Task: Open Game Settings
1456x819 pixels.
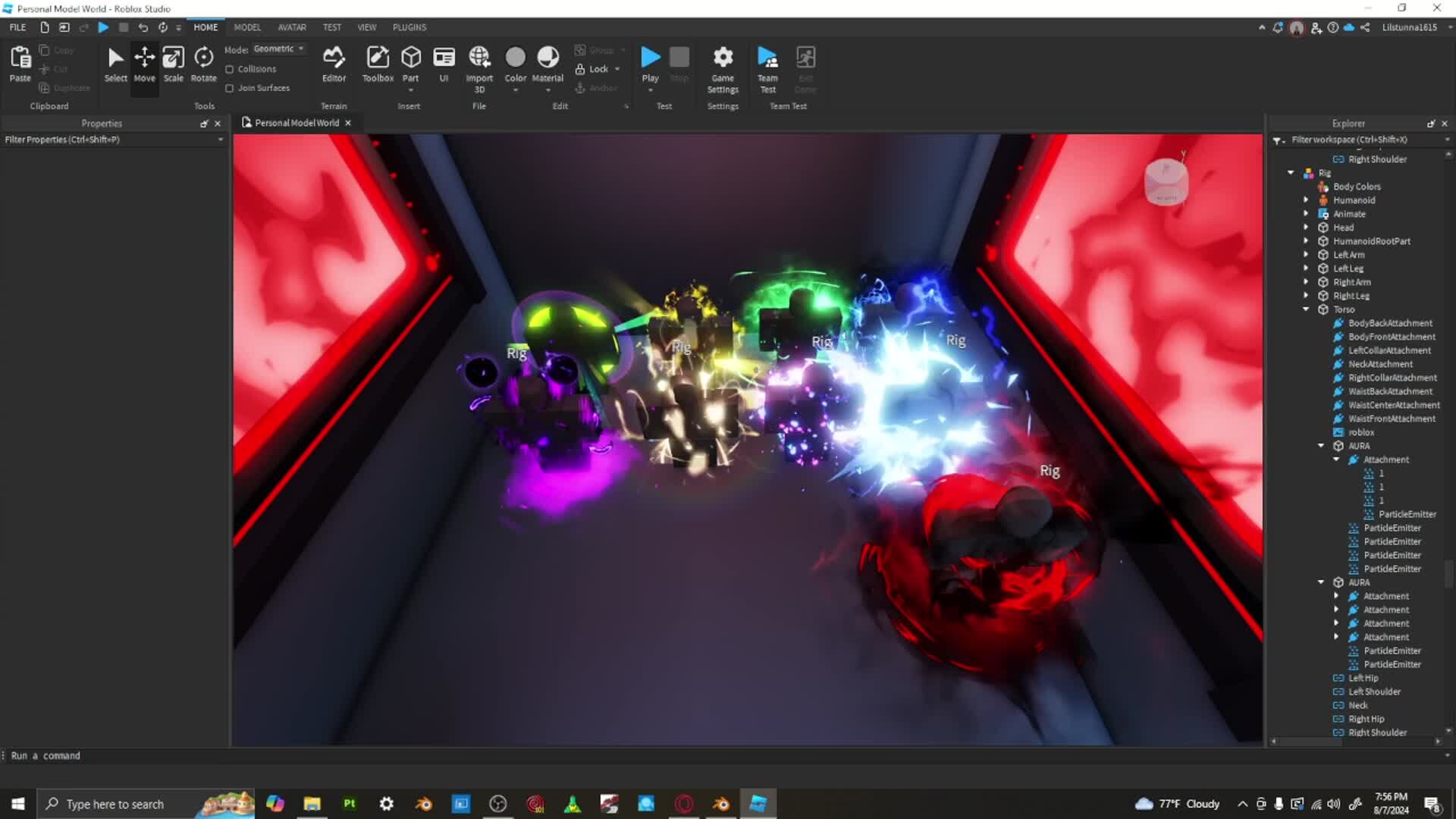Action: (722, 68)
